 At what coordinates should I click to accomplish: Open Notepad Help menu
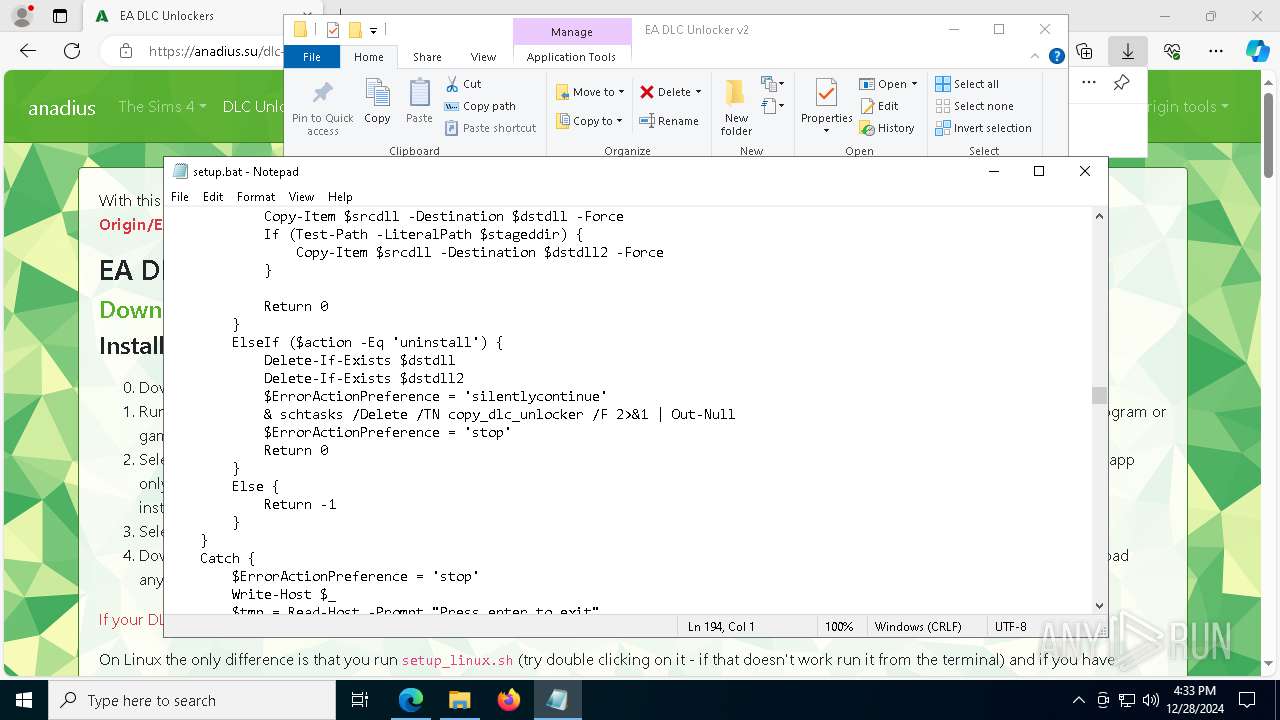pos(340,197)
